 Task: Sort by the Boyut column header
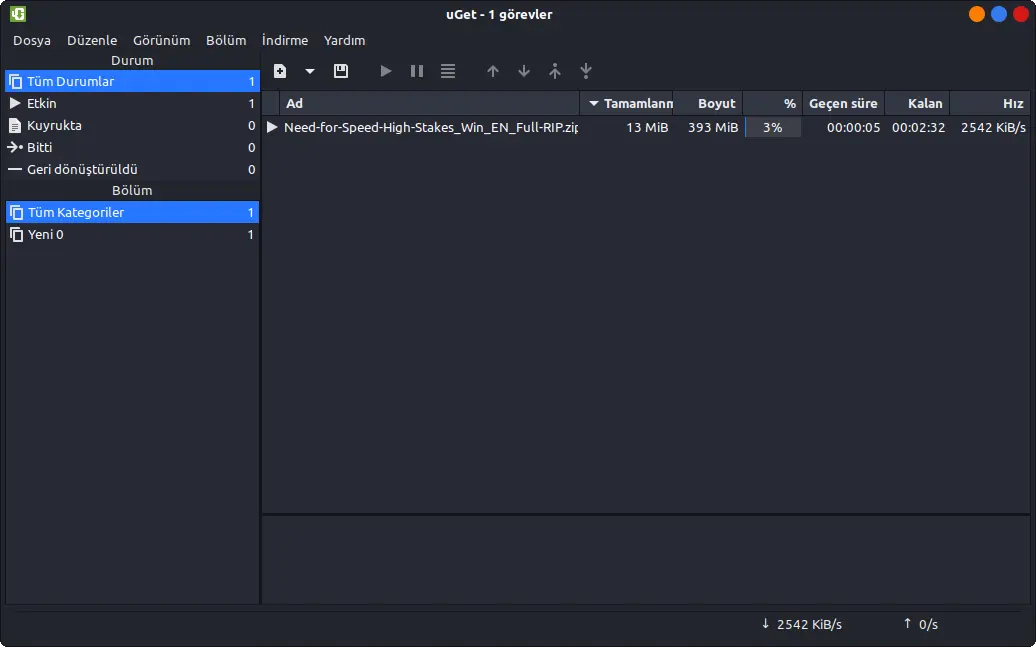pos(708,103)
